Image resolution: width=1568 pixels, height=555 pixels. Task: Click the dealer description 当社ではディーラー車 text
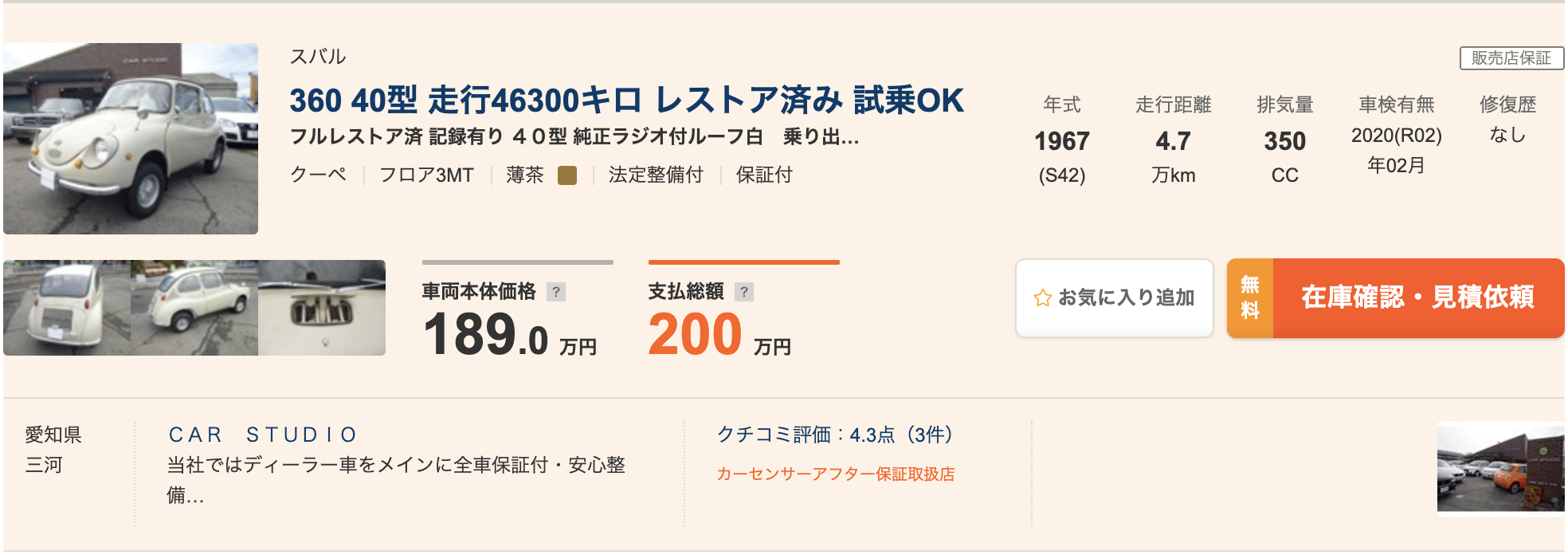click(396, 479)
